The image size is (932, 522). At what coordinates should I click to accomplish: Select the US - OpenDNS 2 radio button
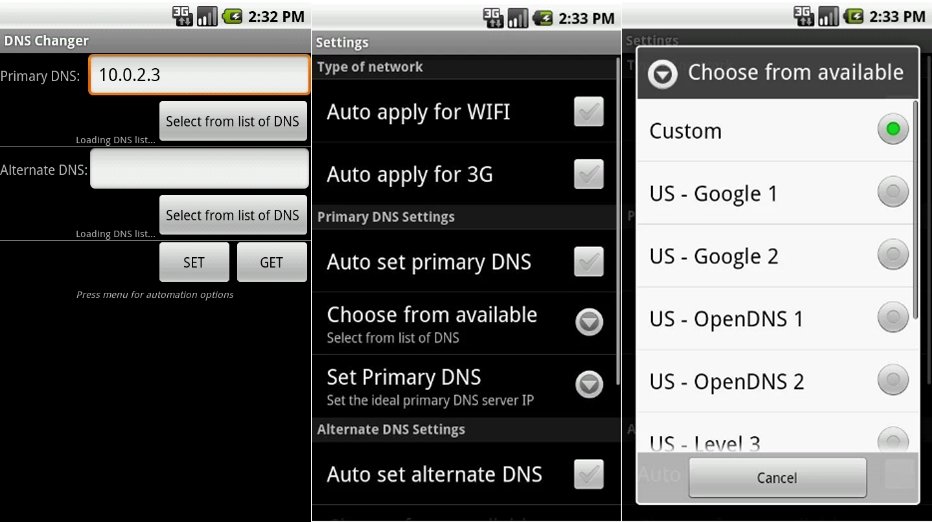pyautogui.click(x=893, y=380)
